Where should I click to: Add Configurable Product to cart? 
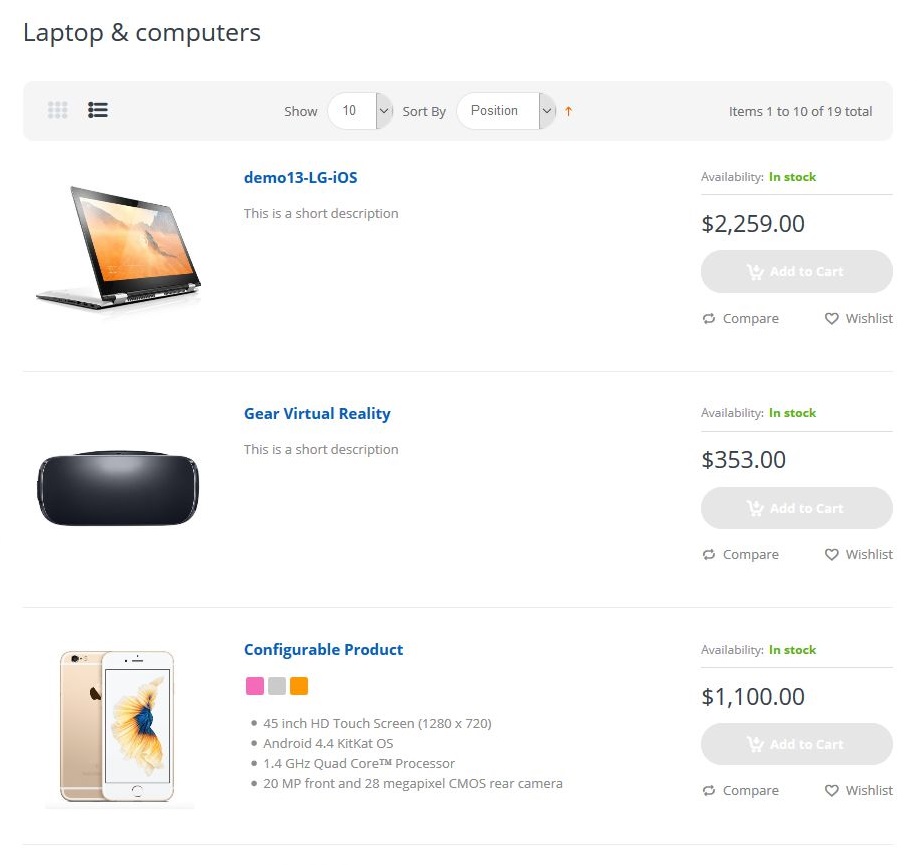pyautogui.click(x=796, y=744)
